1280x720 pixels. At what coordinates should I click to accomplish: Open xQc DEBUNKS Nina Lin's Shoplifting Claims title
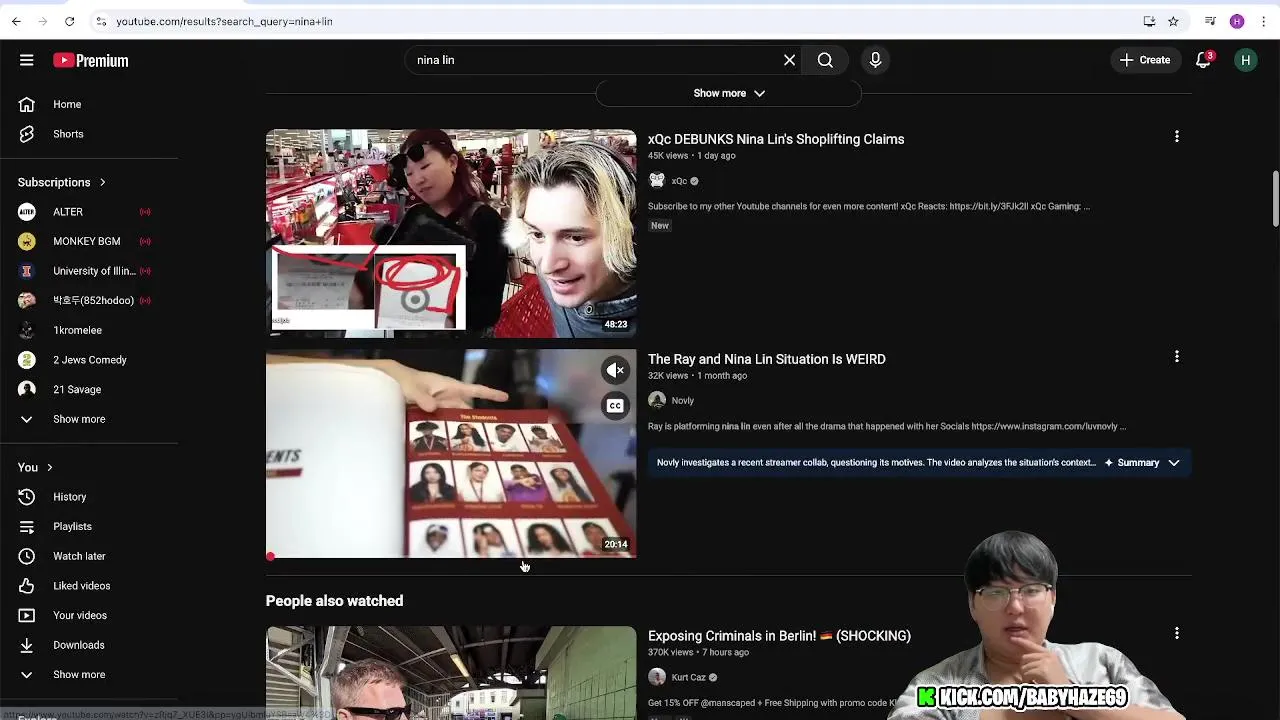[776, 139]
